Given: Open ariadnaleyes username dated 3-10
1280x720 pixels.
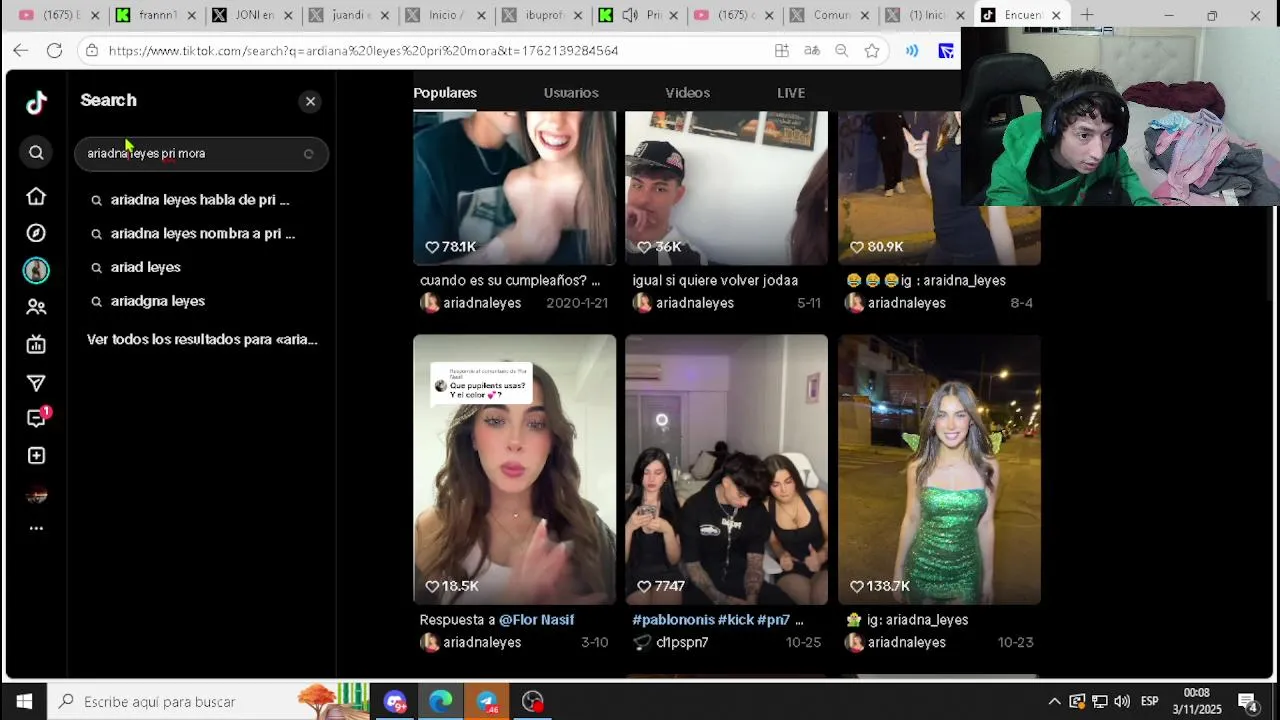Looking at the screenshot, I should point(482,642).
